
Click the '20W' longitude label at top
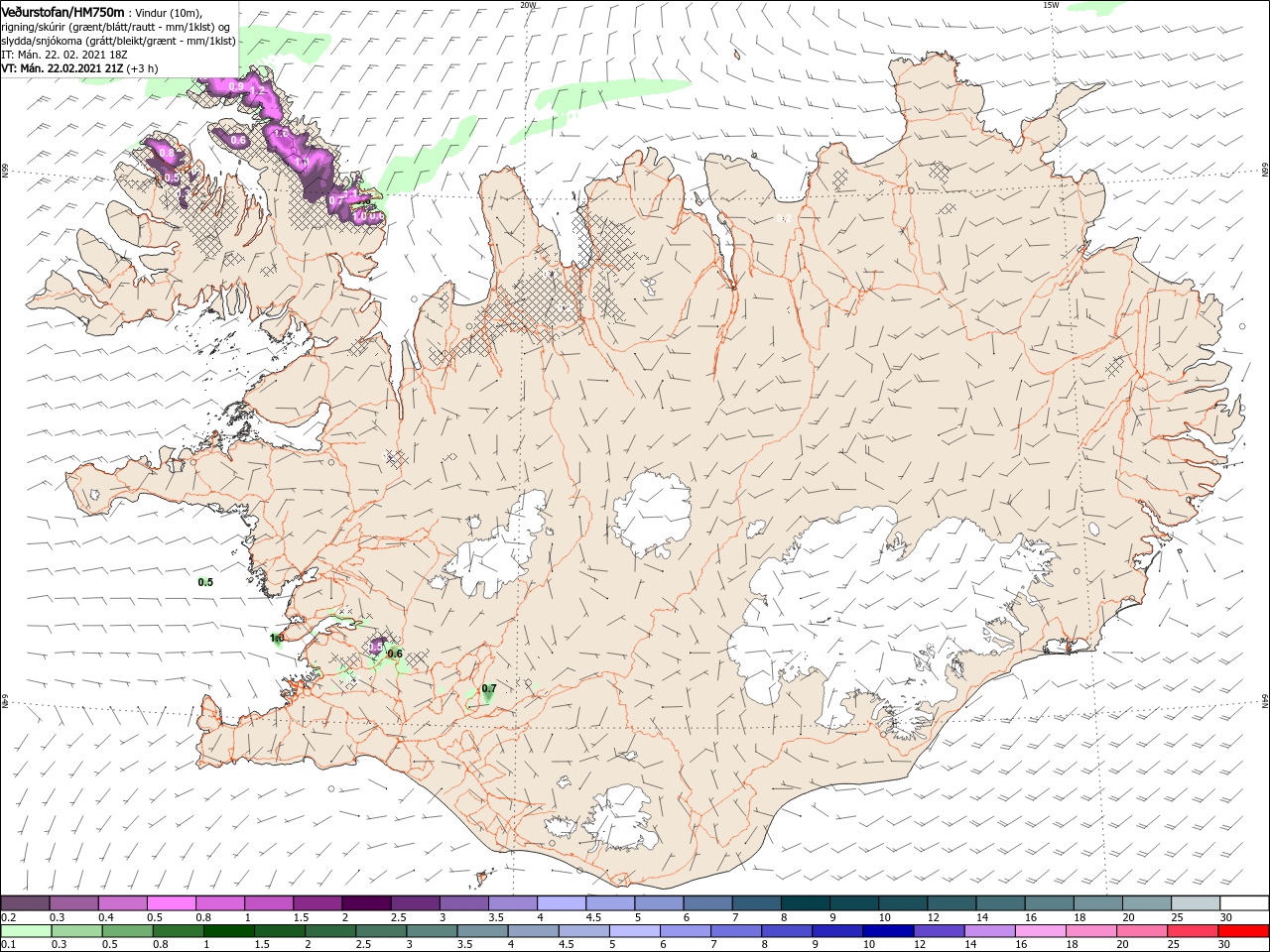click(x=528, y=5)
